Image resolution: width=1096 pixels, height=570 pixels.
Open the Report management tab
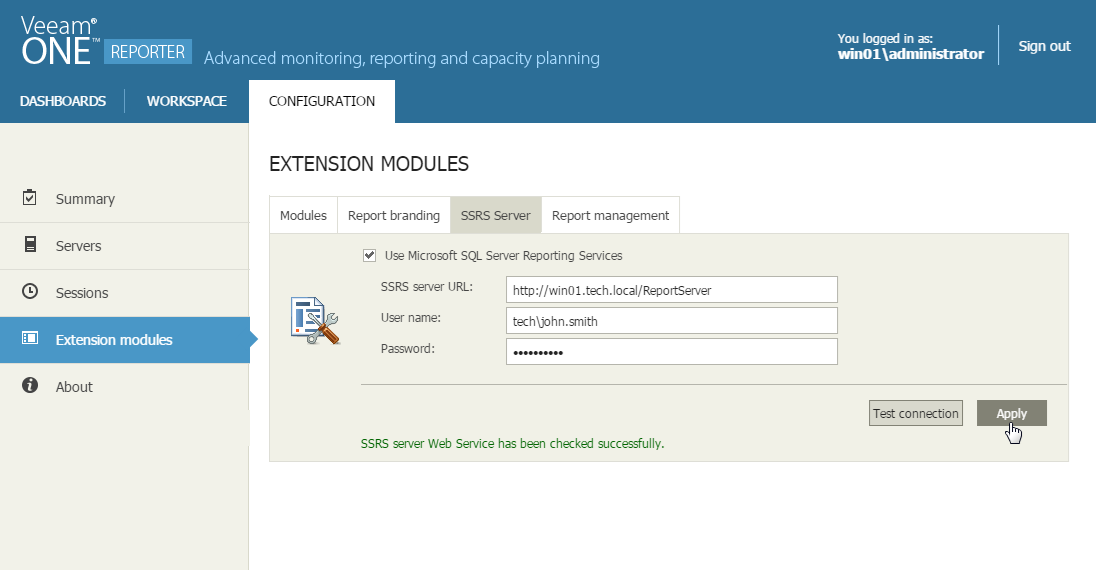click(x=611, y=215)
